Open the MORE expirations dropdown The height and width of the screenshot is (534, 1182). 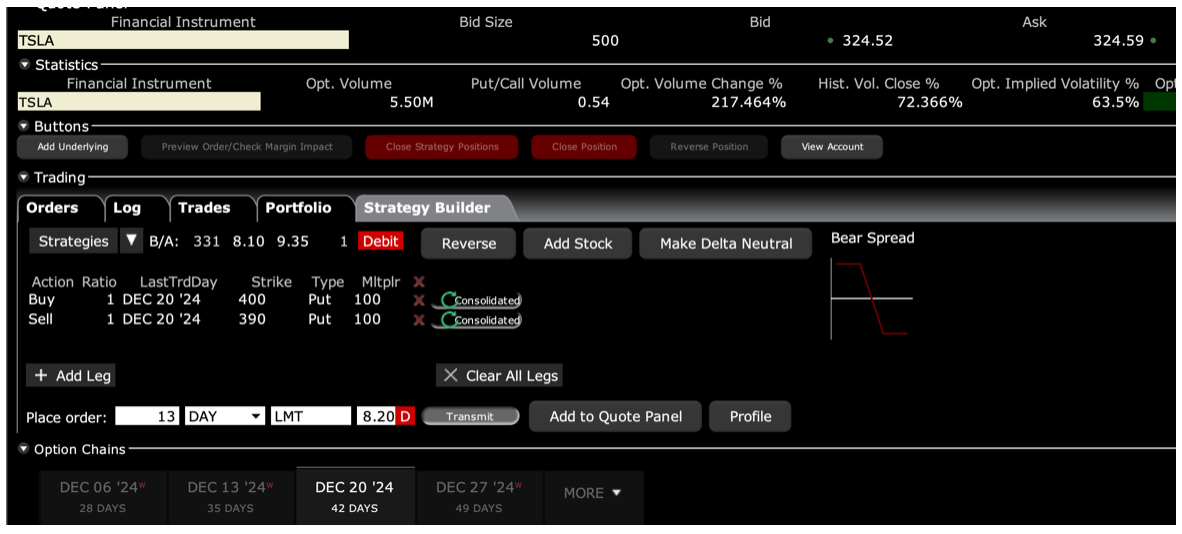(593, 493)
